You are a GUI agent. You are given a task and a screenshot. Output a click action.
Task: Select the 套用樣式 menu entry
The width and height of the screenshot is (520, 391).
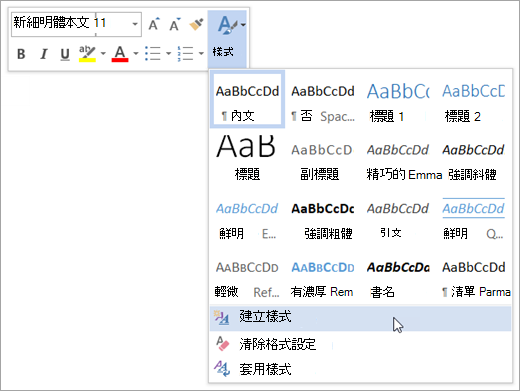coord(360,369)
